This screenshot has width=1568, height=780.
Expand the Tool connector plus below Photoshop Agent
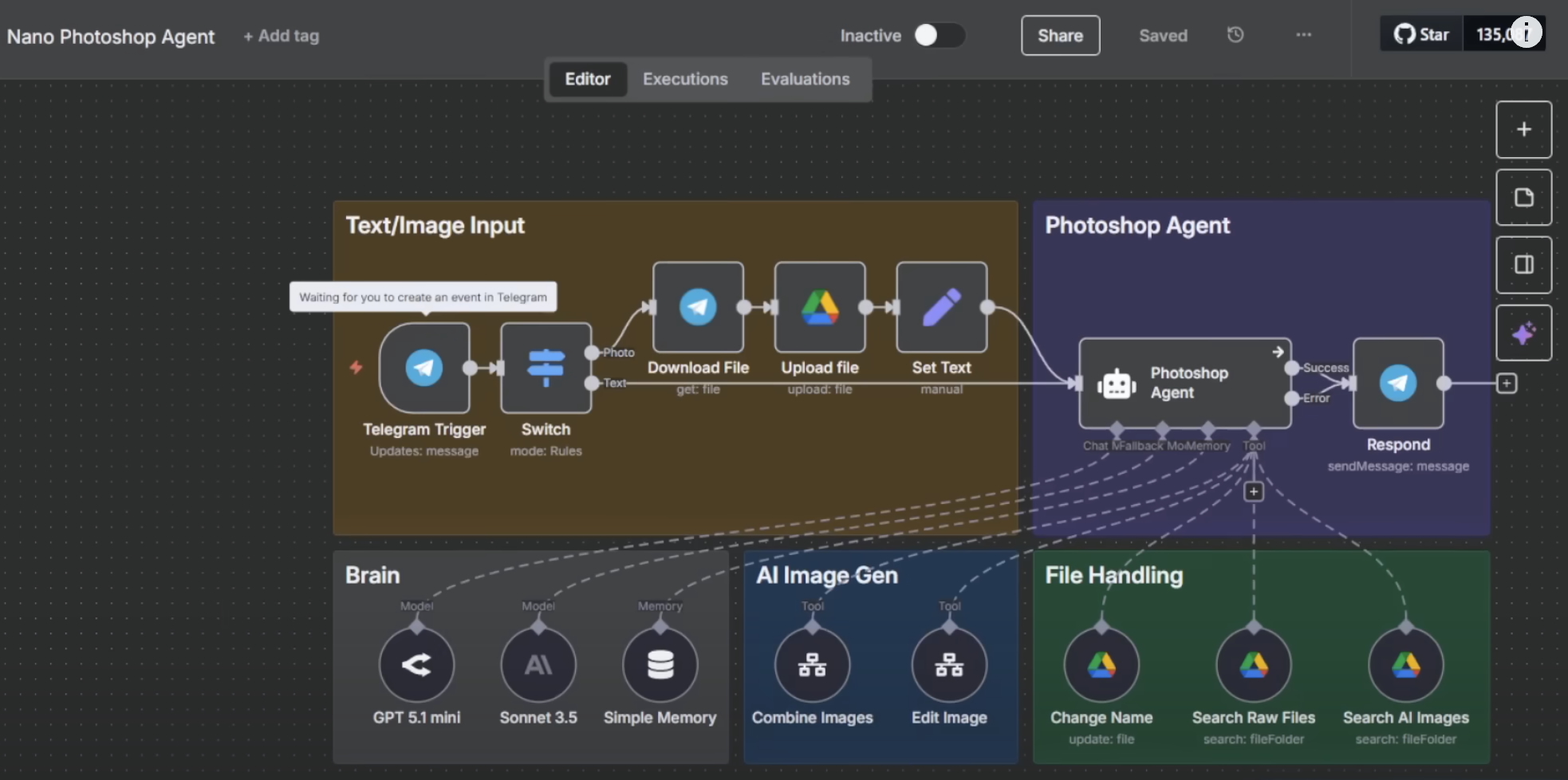(x=1254, y=491)
